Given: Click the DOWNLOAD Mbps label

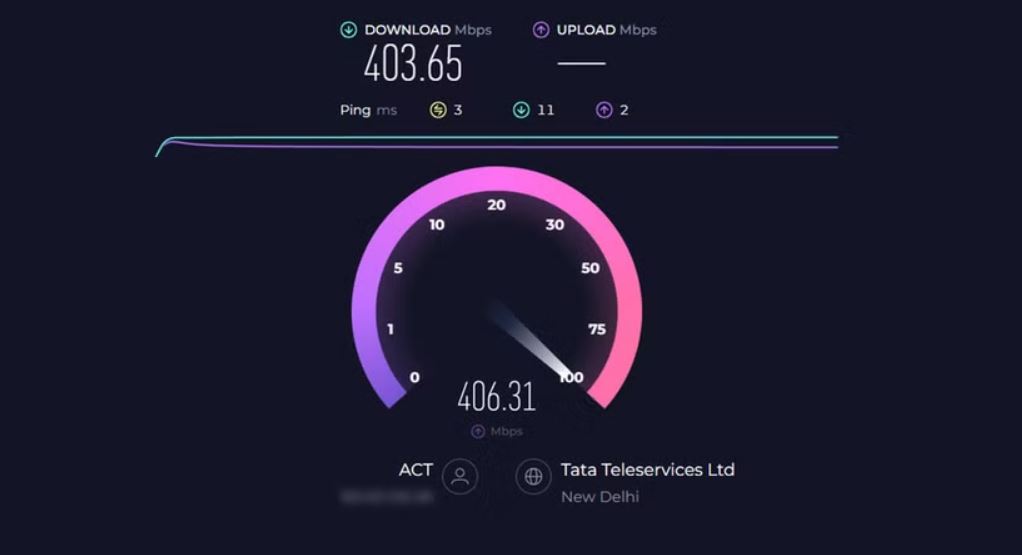Looking at the screenshot, I should [x=428, y=30].
